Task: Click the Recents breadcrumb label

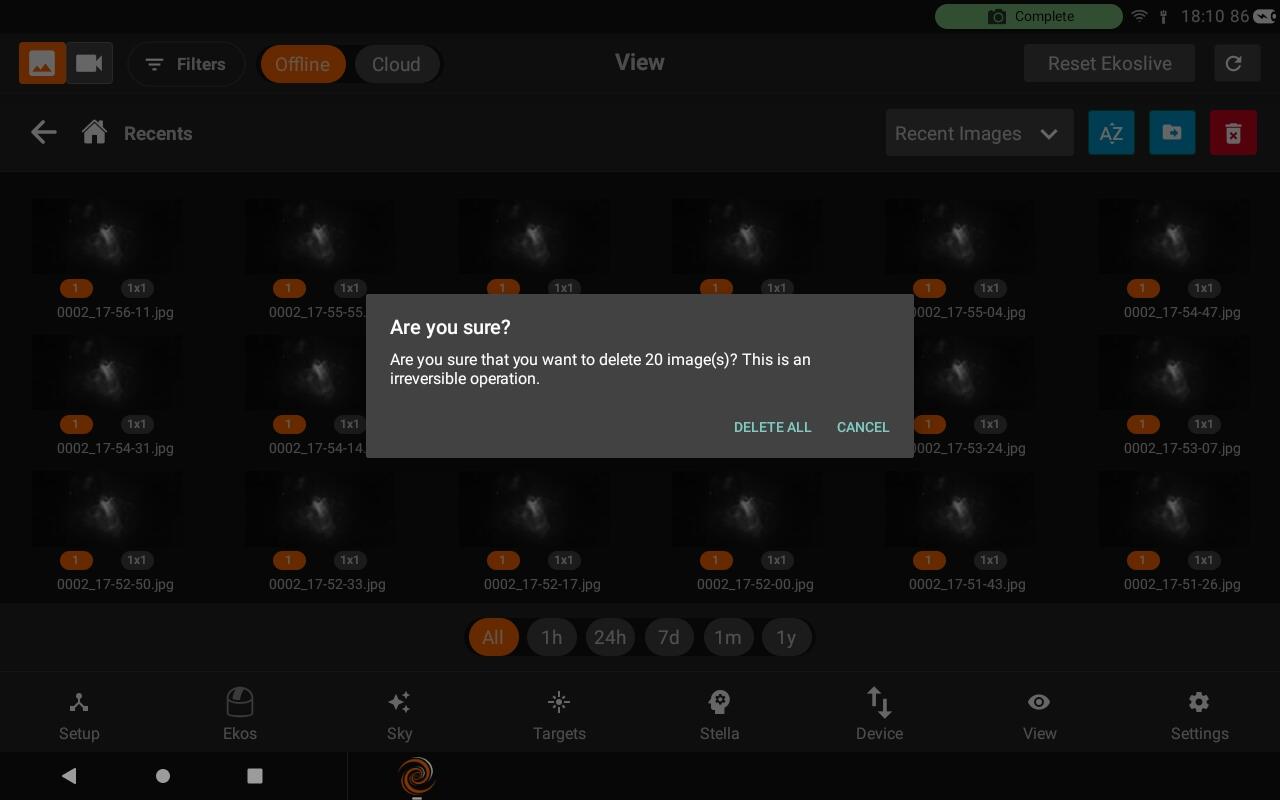Action: (x=158, y=133)
